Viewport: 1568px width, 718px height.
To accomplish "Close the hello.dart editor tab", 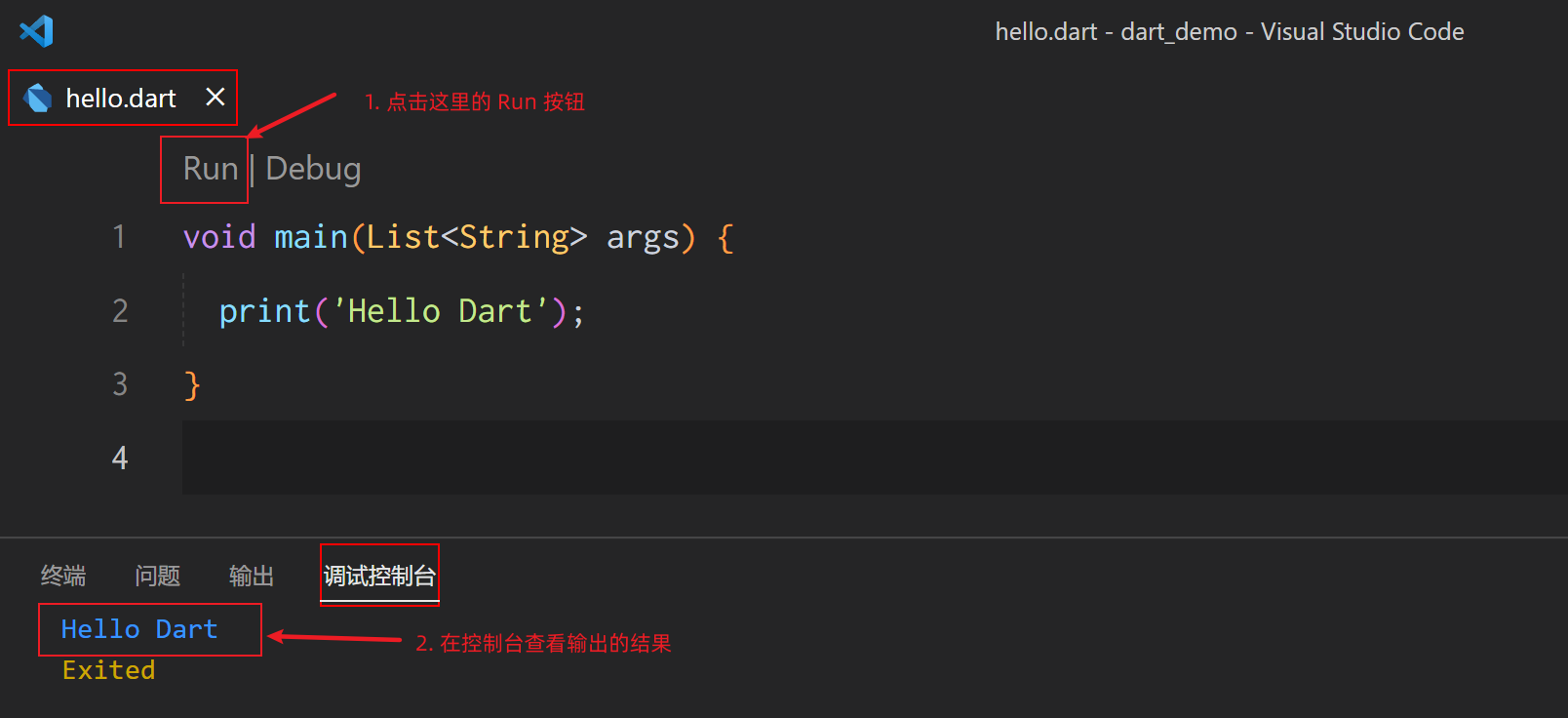I will tap(216, 97).
